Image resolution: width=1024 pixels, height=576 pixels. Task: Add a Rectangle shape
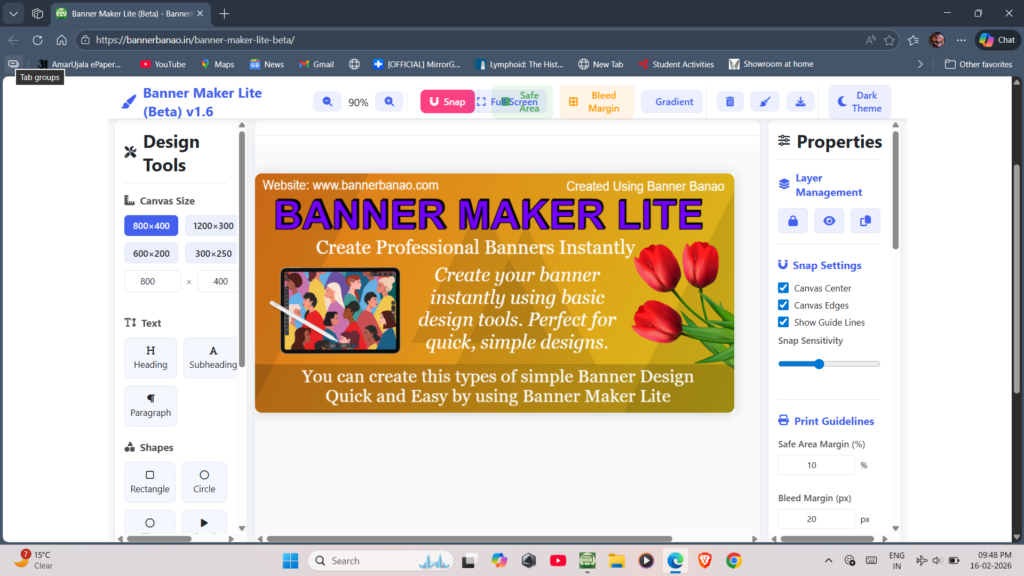[150, 481]
